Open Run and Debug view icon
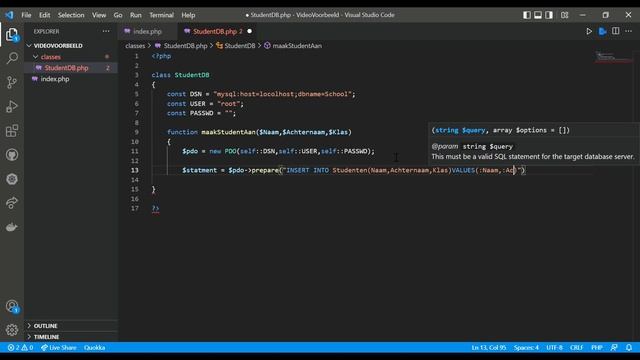This screenshot has height=360, width=640. point(12,107)
